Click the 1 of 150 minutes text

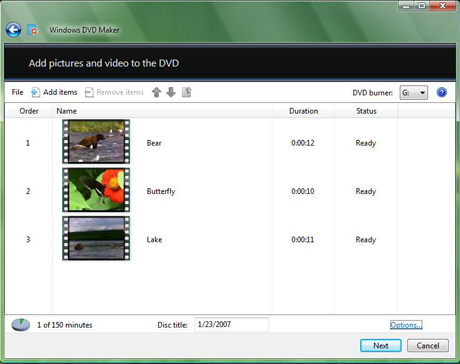coord(65,325)
